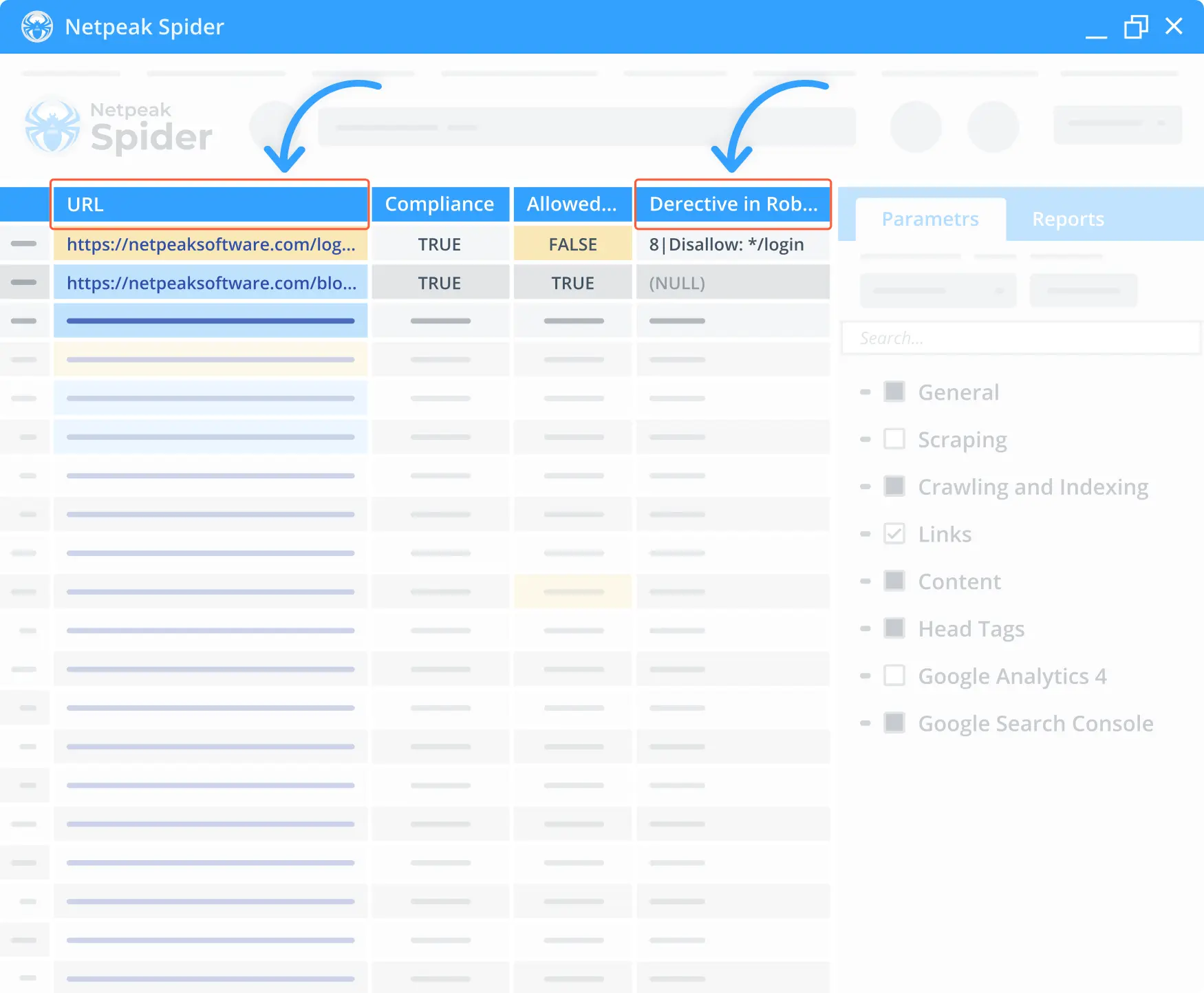Select TRUE Compliance cell in blog row

point(440,283)
